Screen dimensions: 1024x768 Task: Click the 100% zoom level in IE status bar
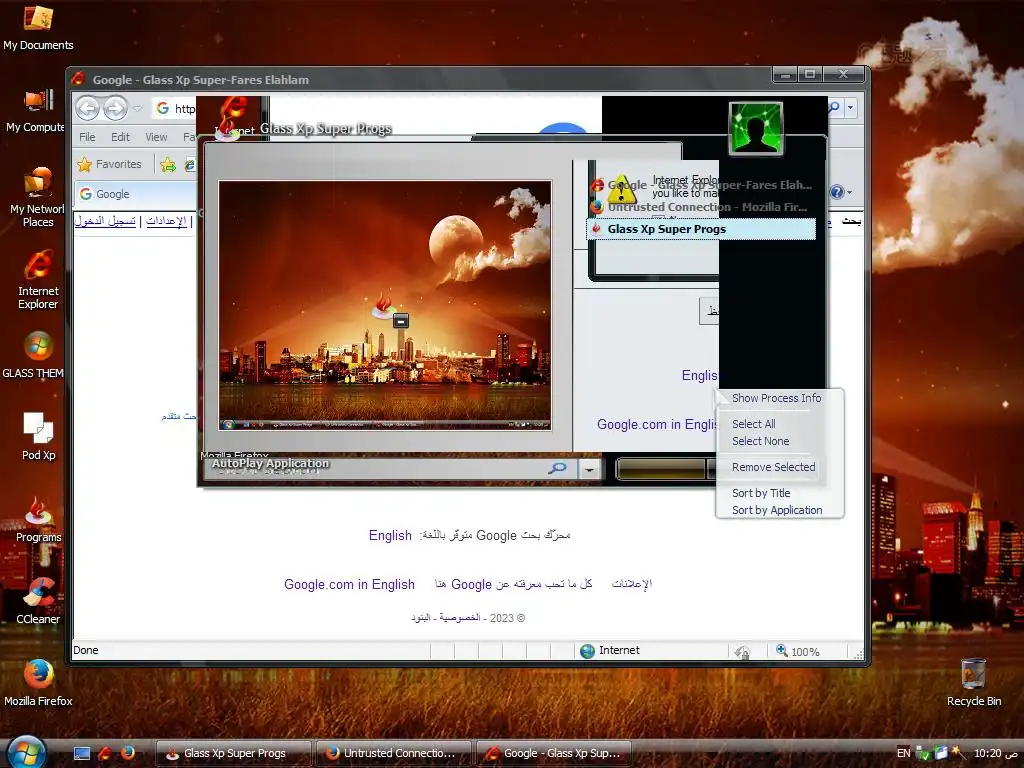805,652
